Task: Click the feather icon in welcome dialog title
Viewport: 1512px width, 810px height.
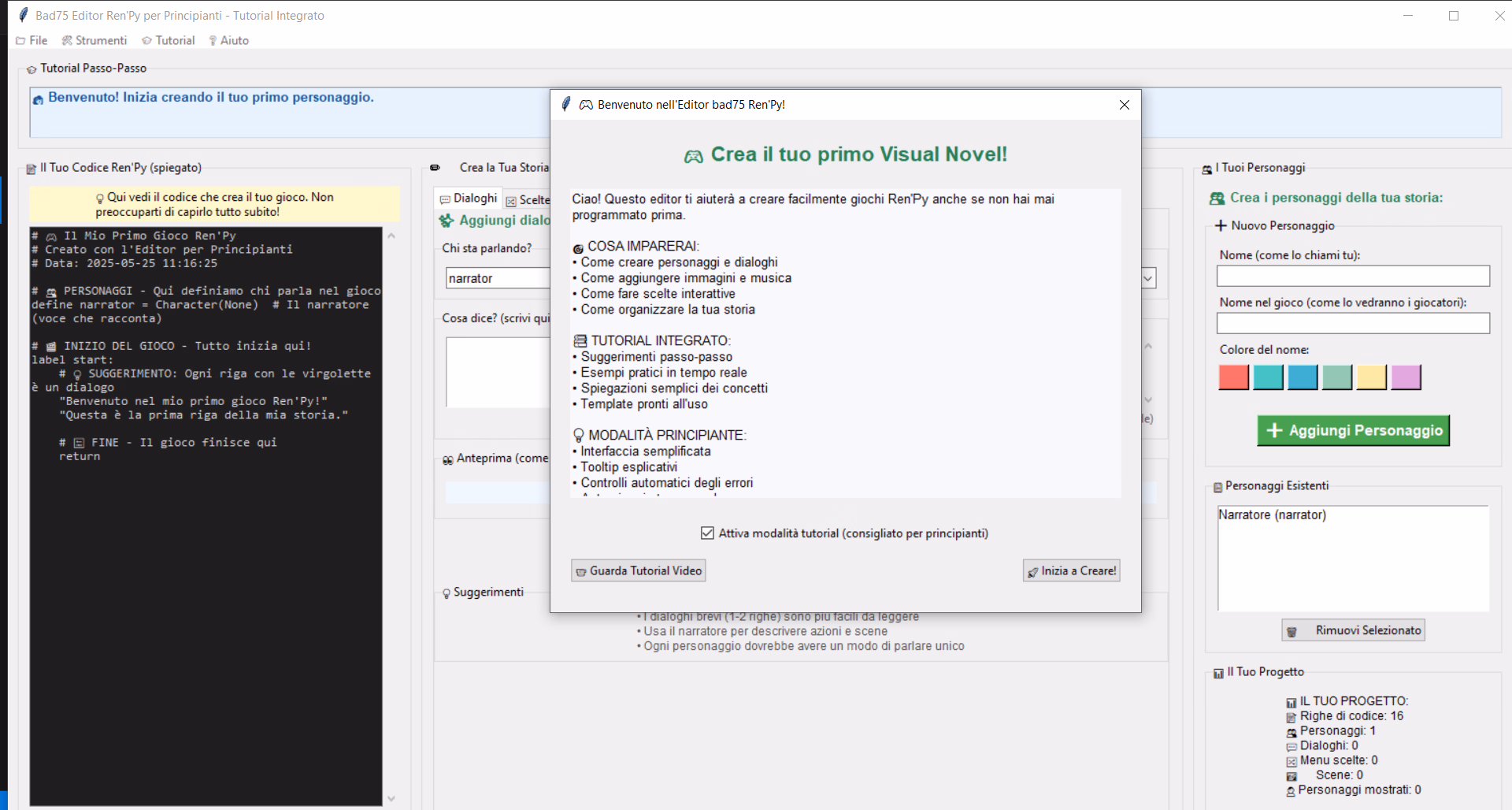Action: pyautogui.click(x=565, y=104)
